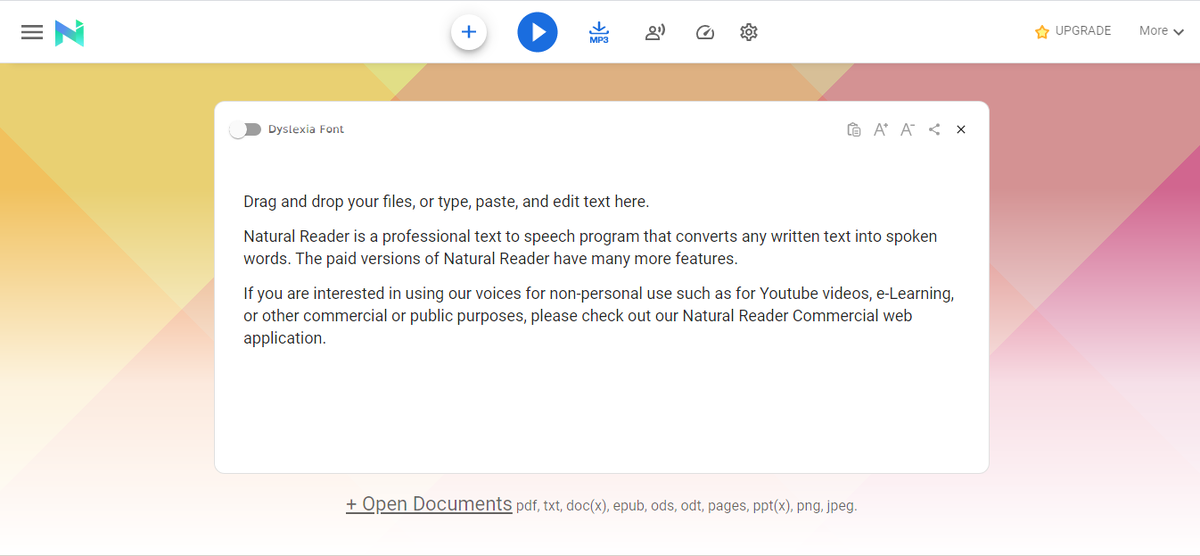Click the 'Drag and drop your files' line

pos(446,201)
